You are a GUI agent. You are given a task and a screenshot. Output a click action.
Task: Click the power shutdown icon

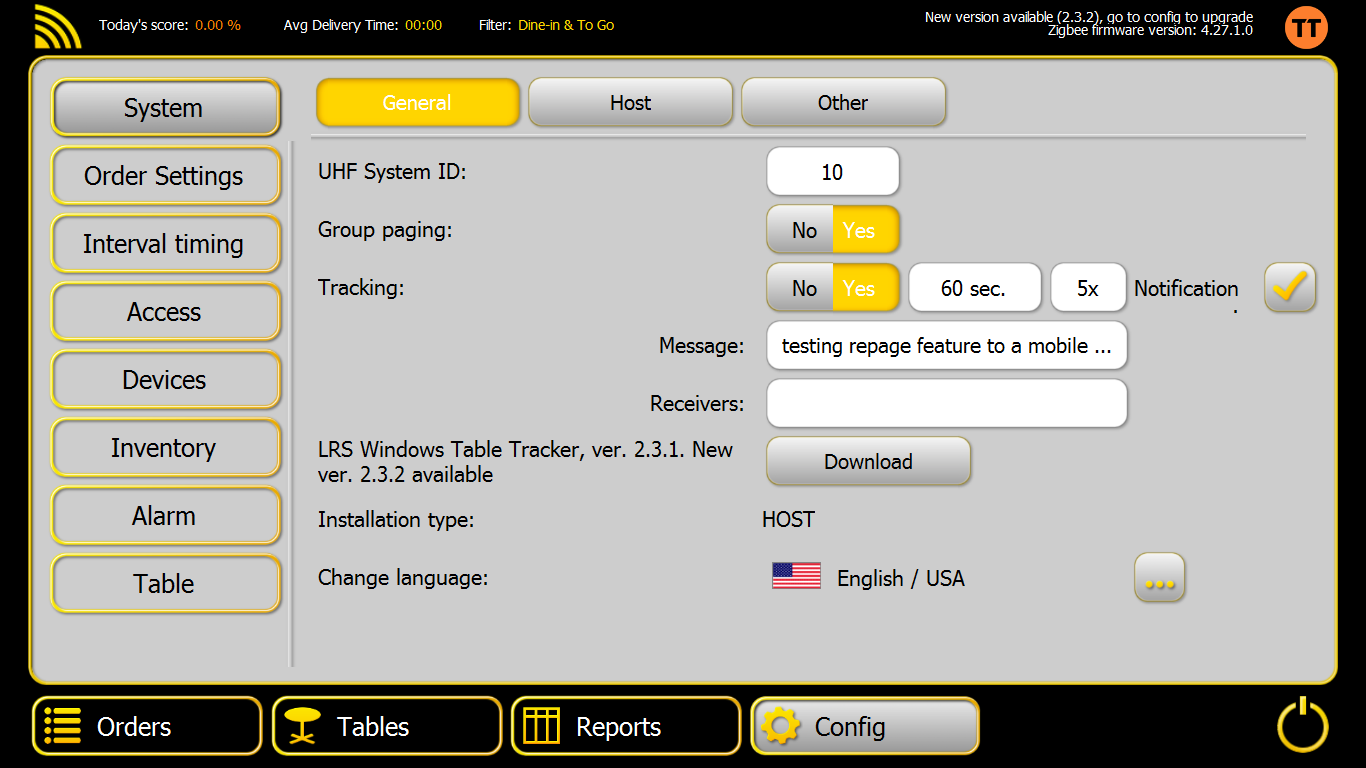coord(1302,725)
